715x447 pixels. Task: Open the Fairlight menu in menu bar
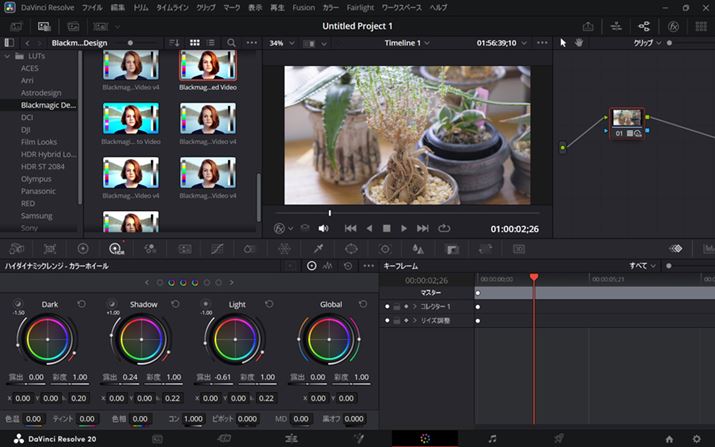359,7
